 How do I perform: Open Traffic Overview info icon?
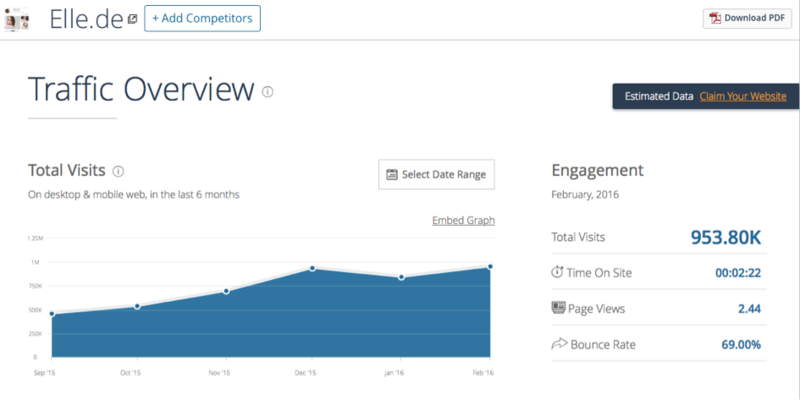[x=268, y=91]
